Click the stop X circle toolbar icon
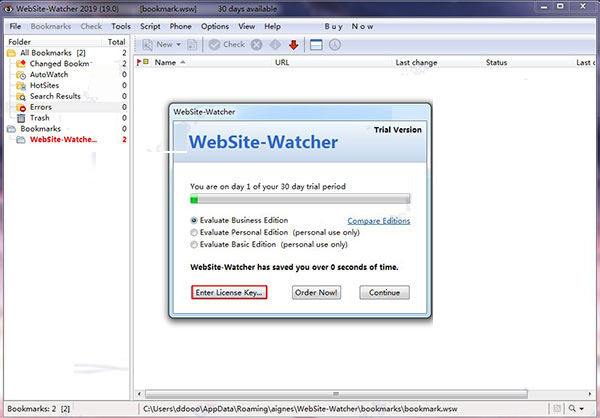600x418 pixels. point(257,45)
